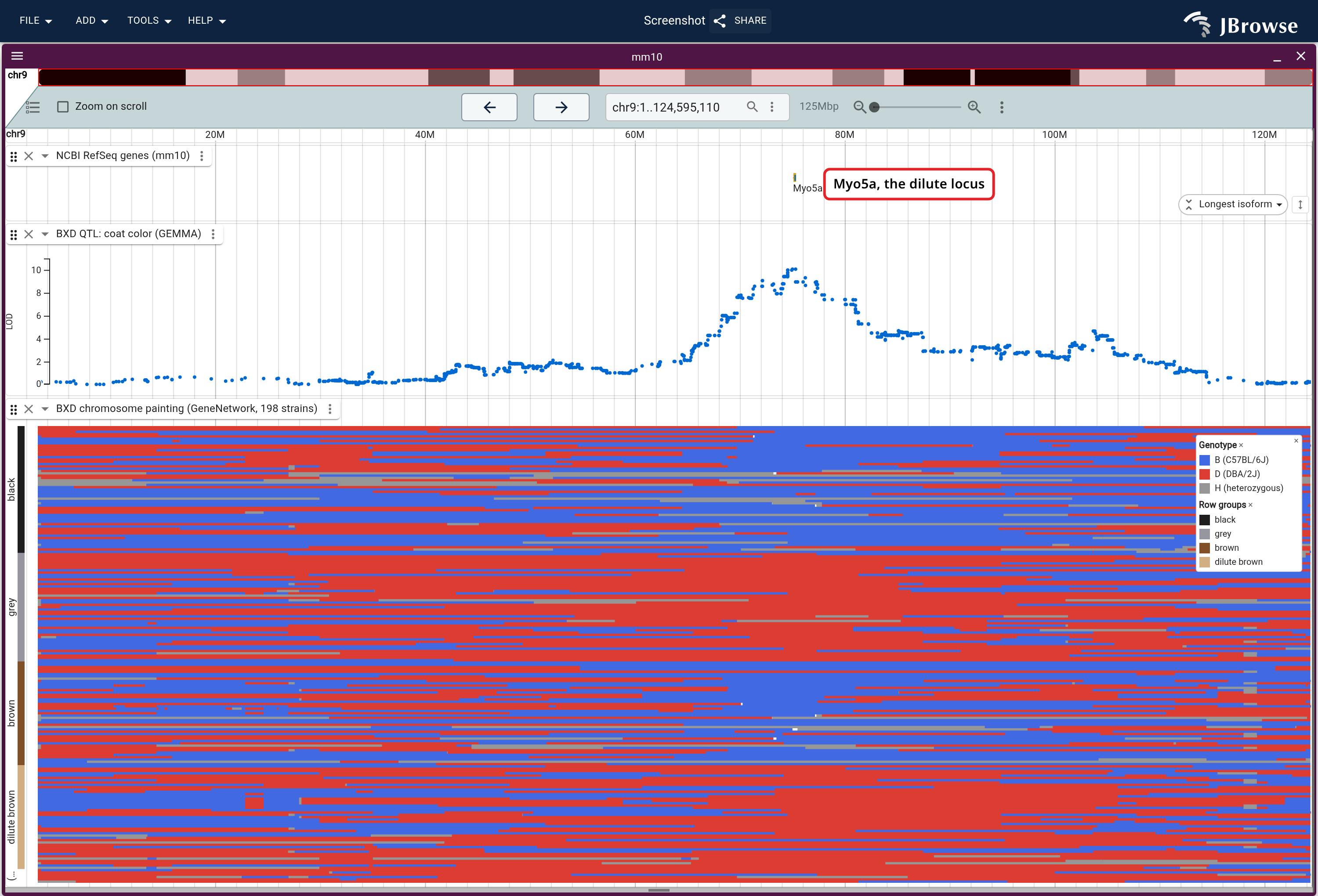1318x896 pixels.
Task: Grab drag handle of BXD QTL track
Action: click(14, 234)
